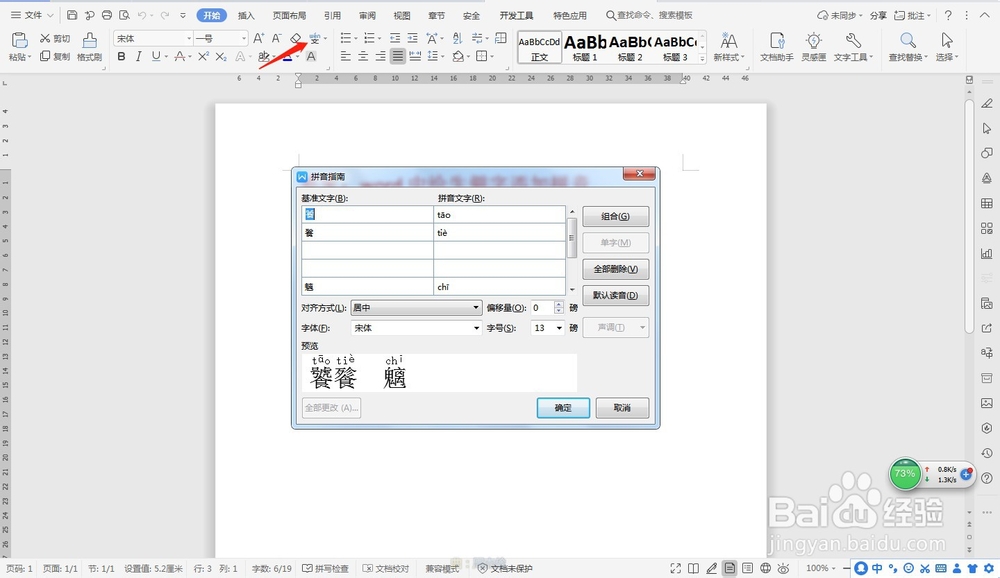Click pinyin field containing tiè

click(499, 232)
